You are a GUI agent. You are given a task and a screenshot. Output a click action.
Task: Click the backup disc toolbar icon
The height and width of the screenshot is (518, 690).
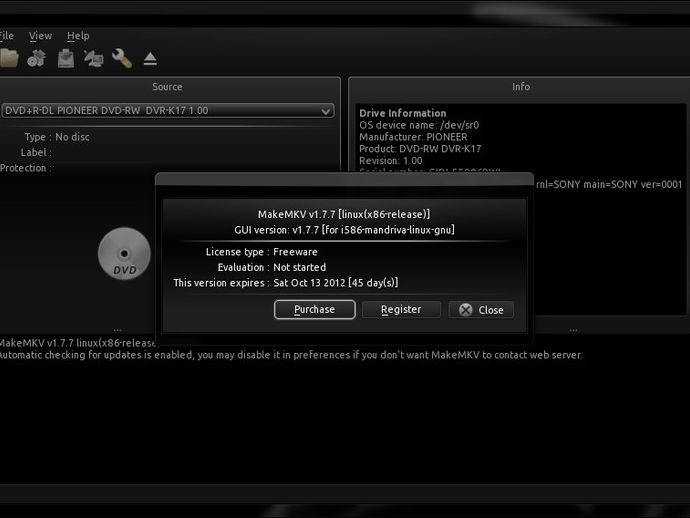point(66,59)
